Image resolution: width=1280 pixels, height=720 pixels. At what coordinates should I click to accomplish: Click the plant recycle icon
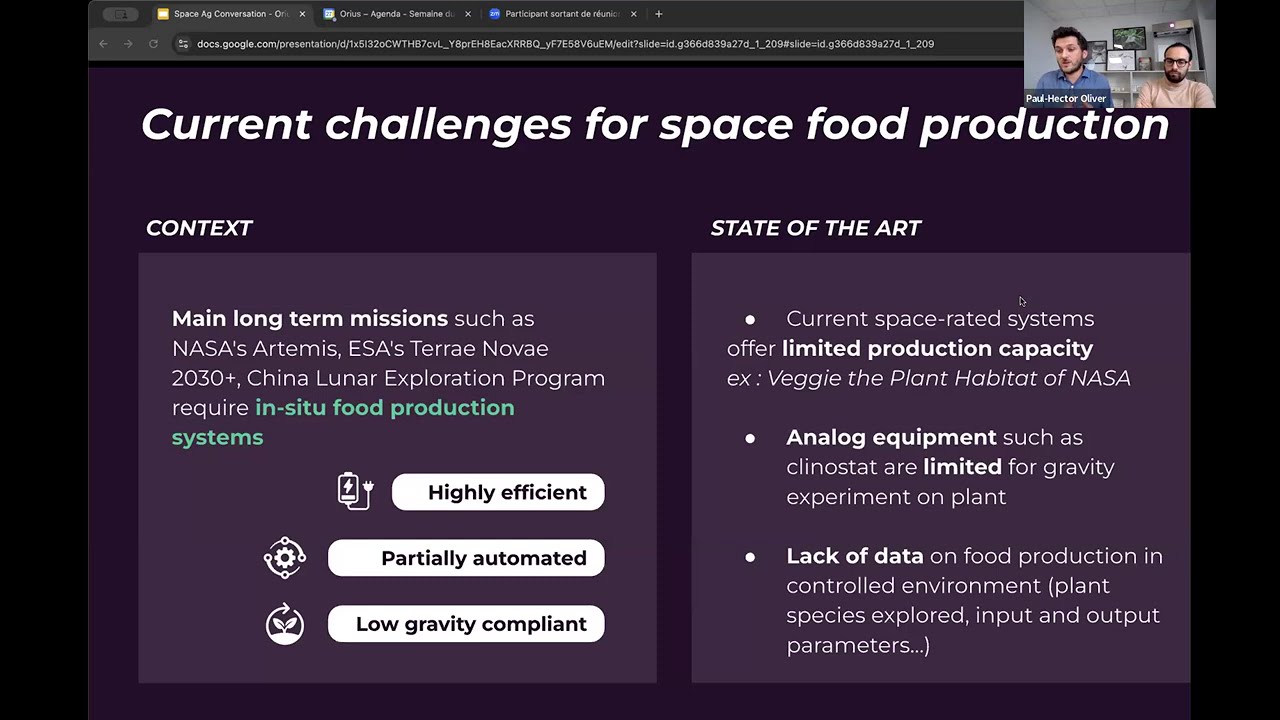point(285,624)
